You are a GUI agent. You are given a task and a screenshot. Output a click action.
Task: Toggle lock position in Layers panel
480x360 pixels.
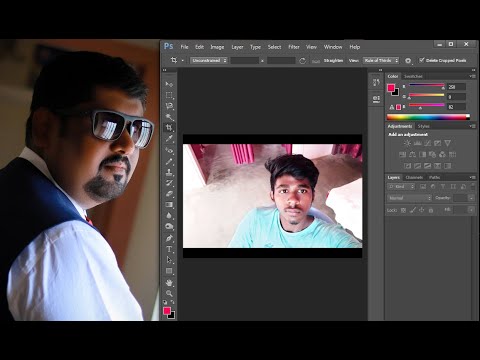422,210
